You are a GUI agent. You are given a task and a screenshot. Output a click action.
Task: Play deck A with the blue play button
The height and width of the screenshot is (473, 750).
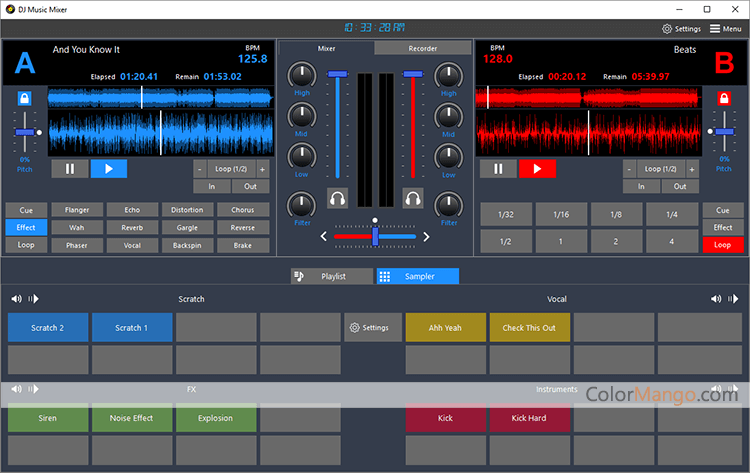108,169
